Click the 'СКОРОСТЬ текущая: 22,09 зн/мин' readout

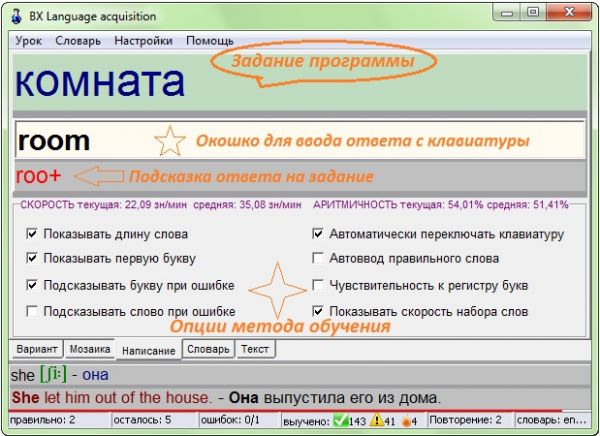tap(103, 205)
